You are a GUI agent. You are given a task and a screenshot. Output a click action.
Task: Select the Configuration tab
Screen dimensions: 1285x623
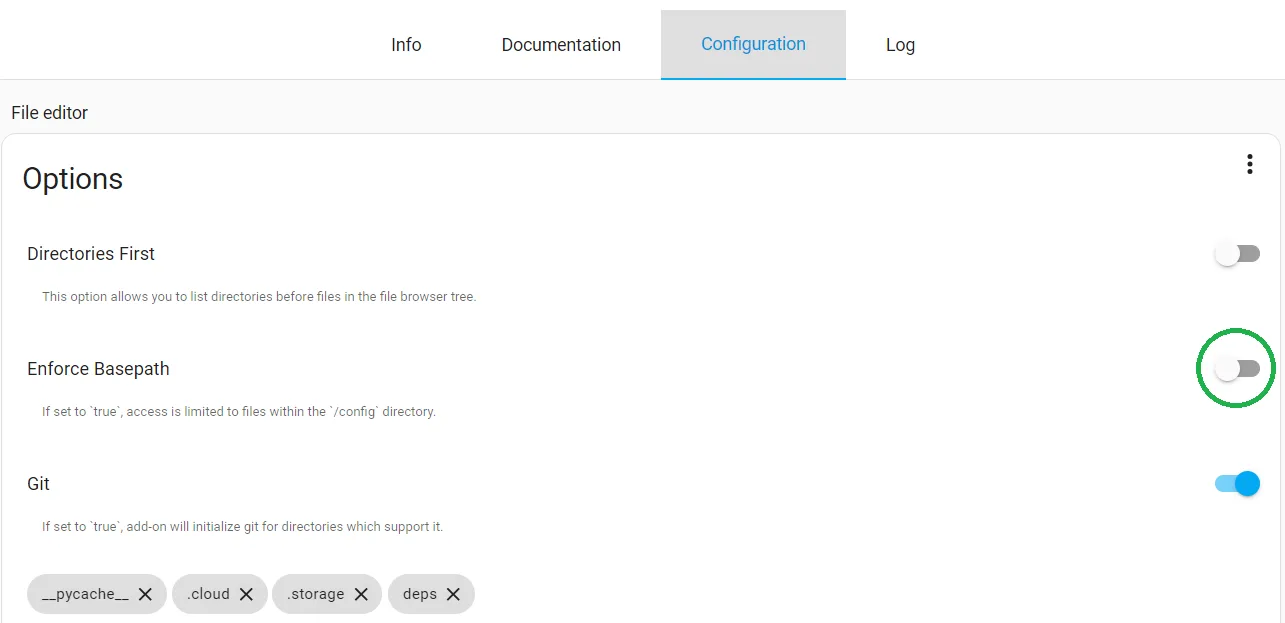tap(753, 44)
